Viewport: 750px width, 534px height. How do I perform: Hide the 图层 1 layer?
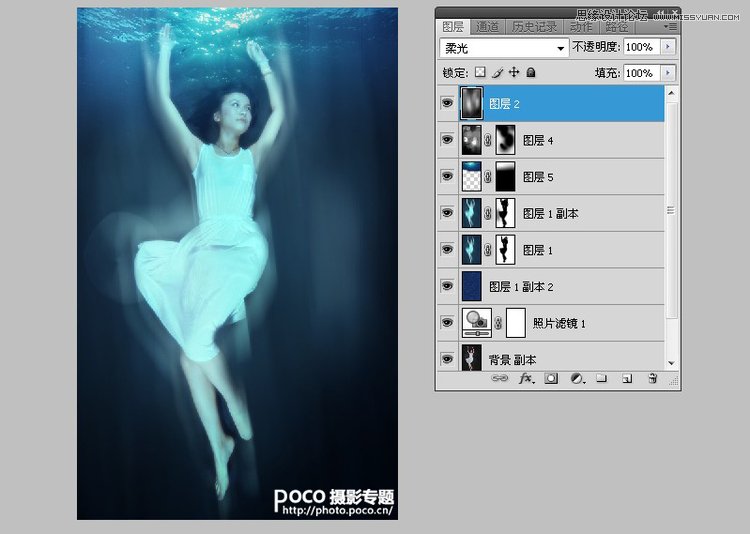click(x=447, y=249)
